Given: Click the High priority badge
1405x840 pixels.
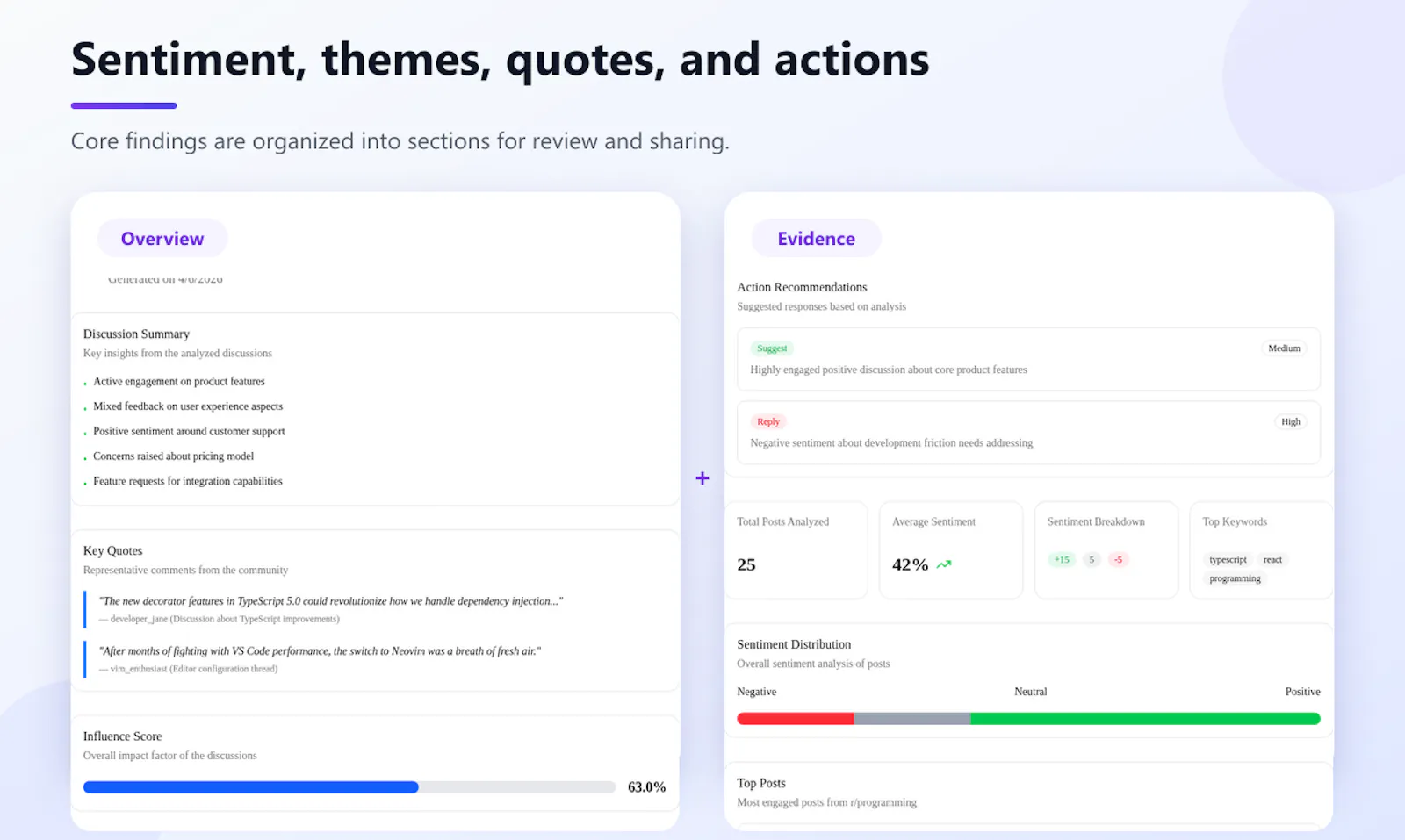Looking at the screenshot, I should coord(1290,422).
